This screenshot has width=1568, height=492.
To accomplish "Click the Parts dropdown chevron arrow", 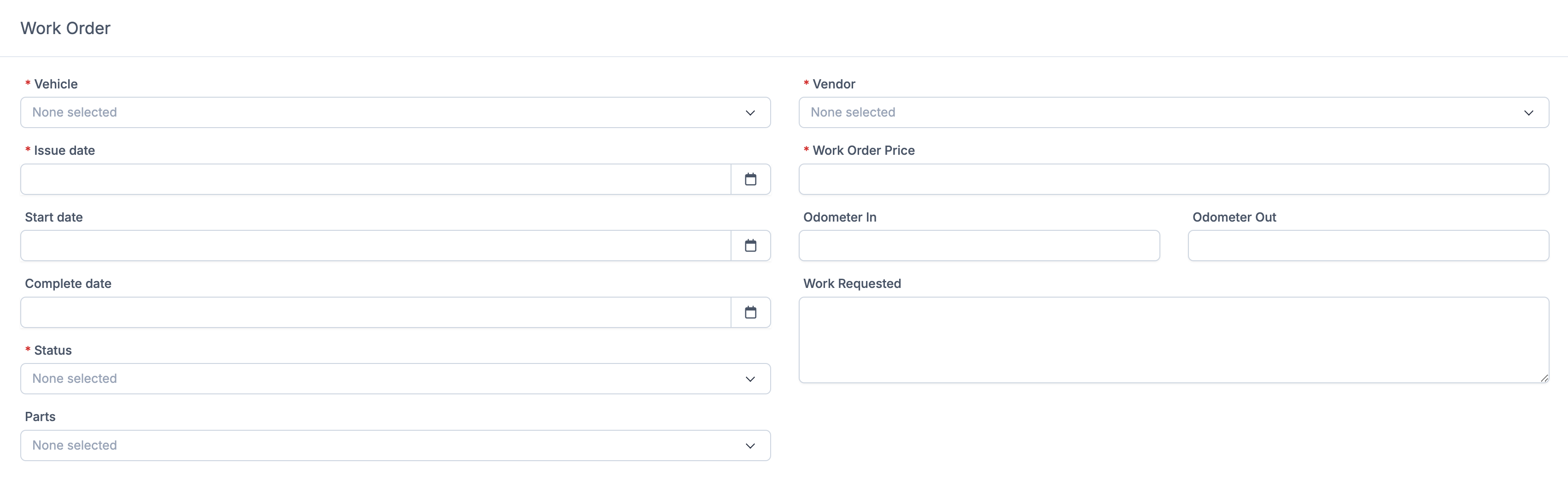I will pyautogui.click(x=750, y=446).
